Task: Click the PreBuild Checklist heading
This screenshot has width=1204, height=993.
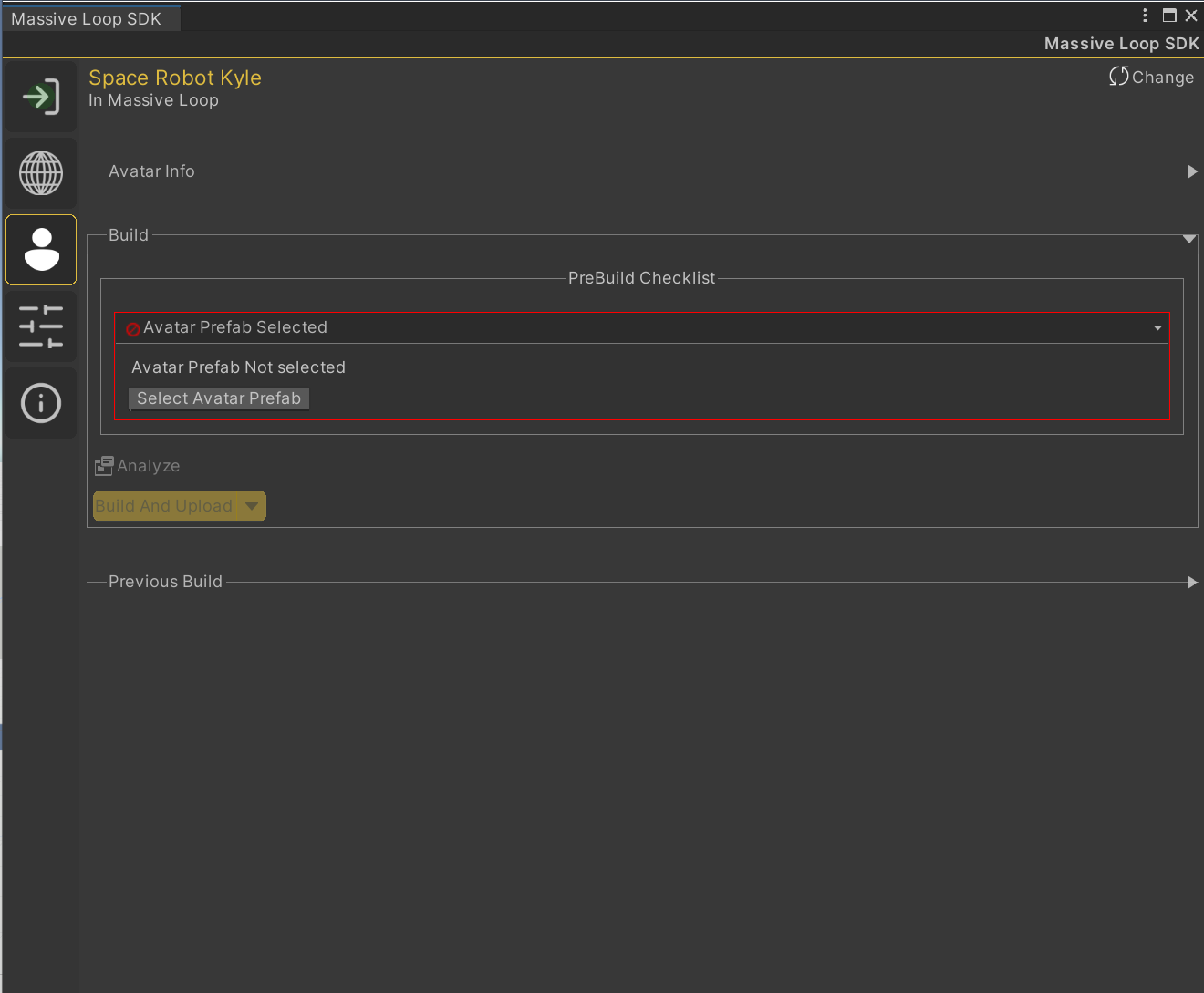Action: click(x=642, y=278)
